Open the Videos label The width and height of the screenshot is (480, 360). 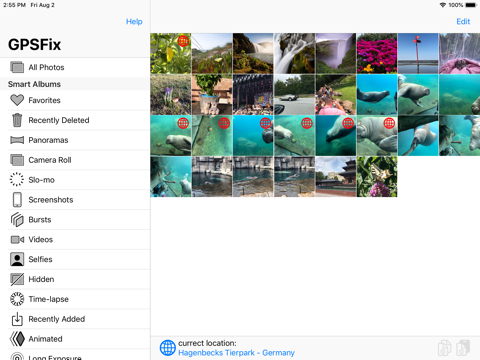tap(41, 240)
